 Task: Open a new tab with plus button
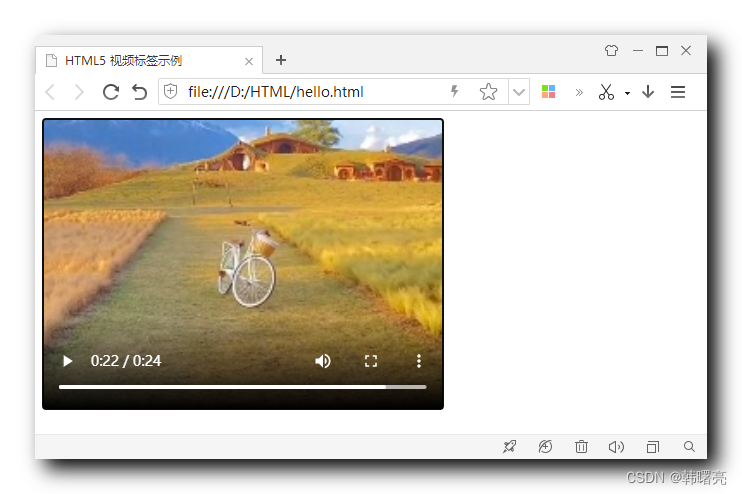tap(281, 60)
